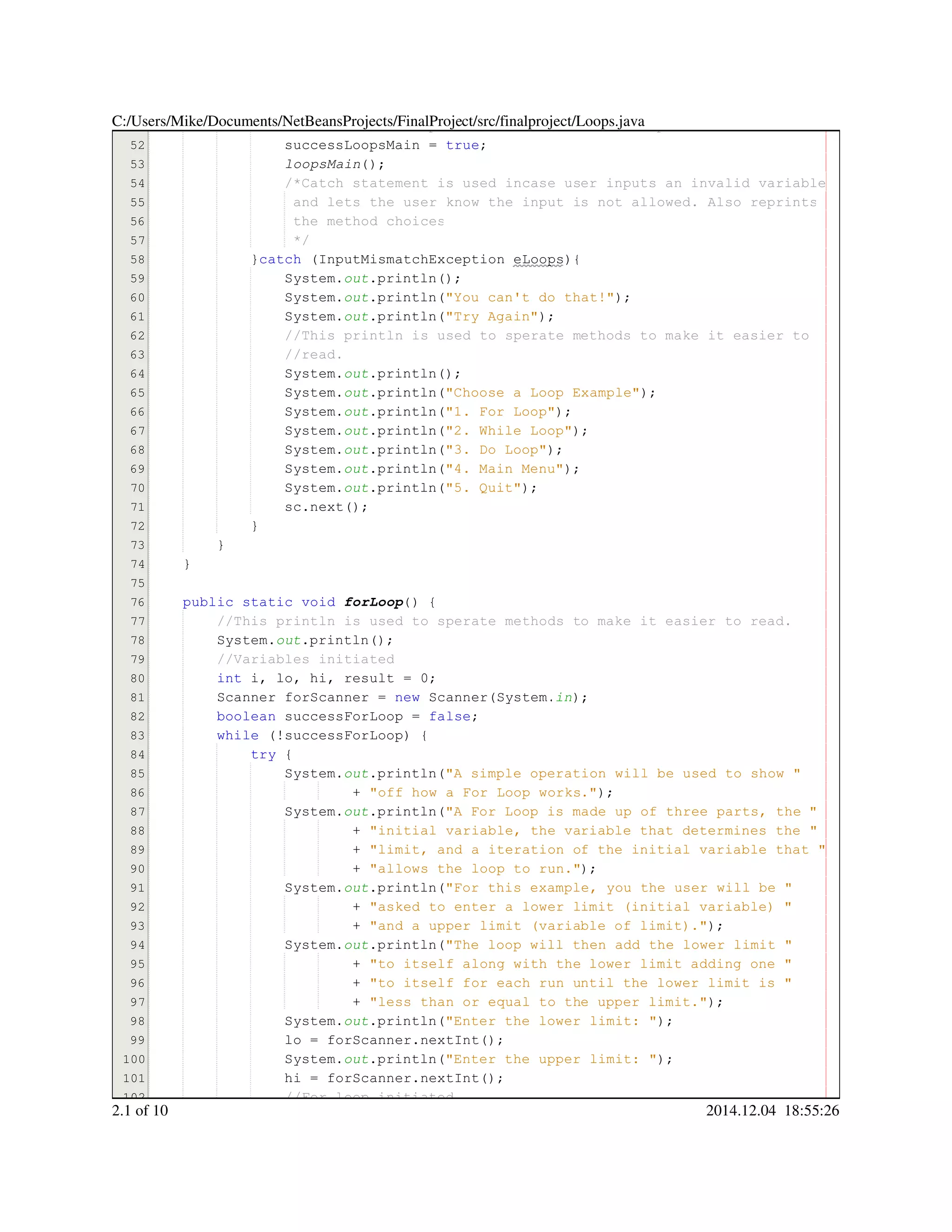Click the while keyword on line 83
Screen dimensions: 952x1232
coord(238,735)
